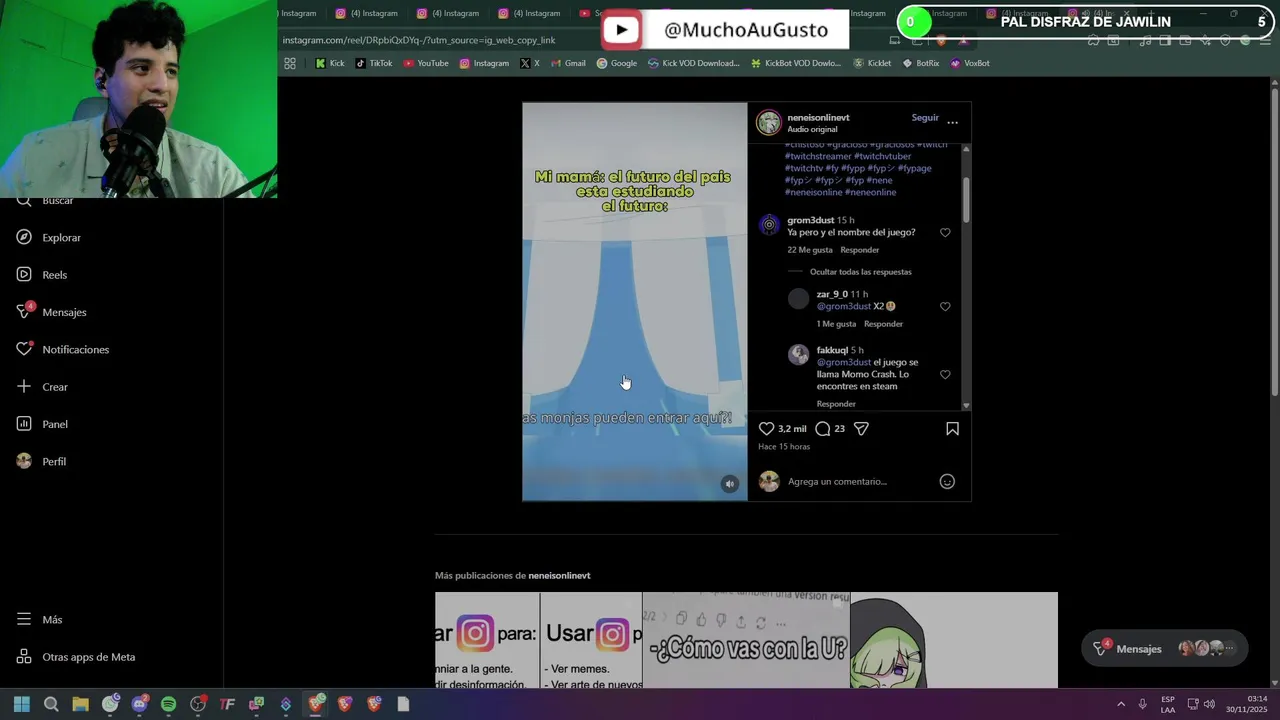Open Notificaciones in the sidebar

[x=62, y=349]
